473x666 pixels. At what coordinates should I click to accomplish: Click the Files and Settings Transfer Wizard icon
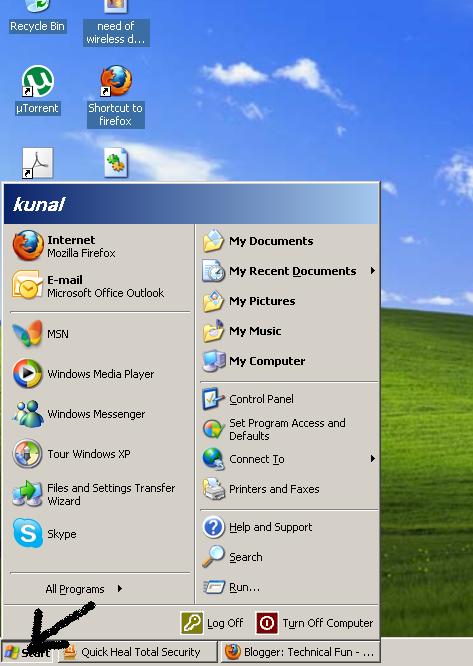(x=28, y=494)
